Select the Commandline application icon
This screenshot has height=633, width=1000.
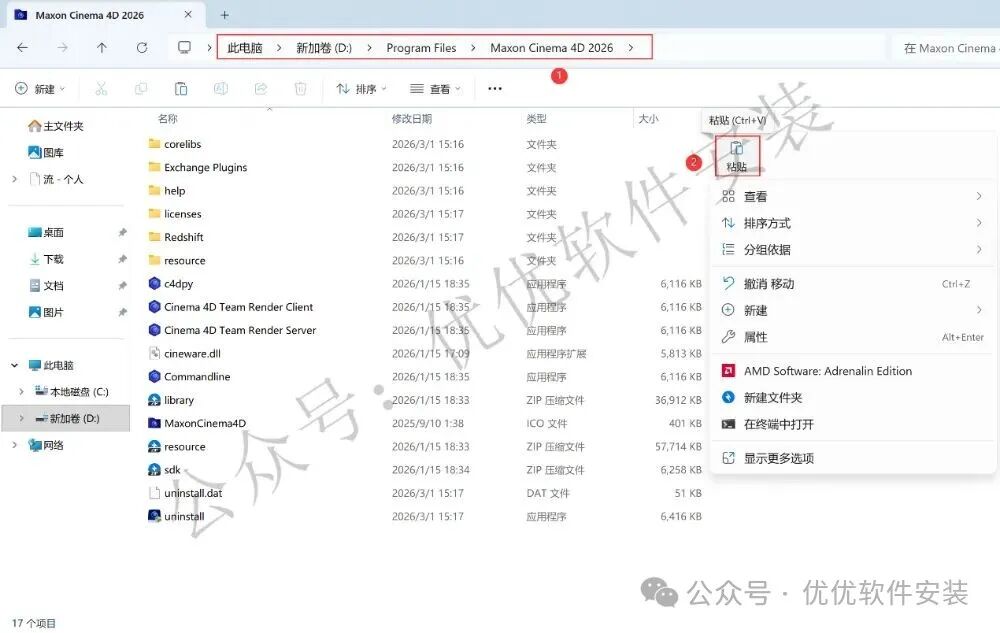click(x=154, y=377)
